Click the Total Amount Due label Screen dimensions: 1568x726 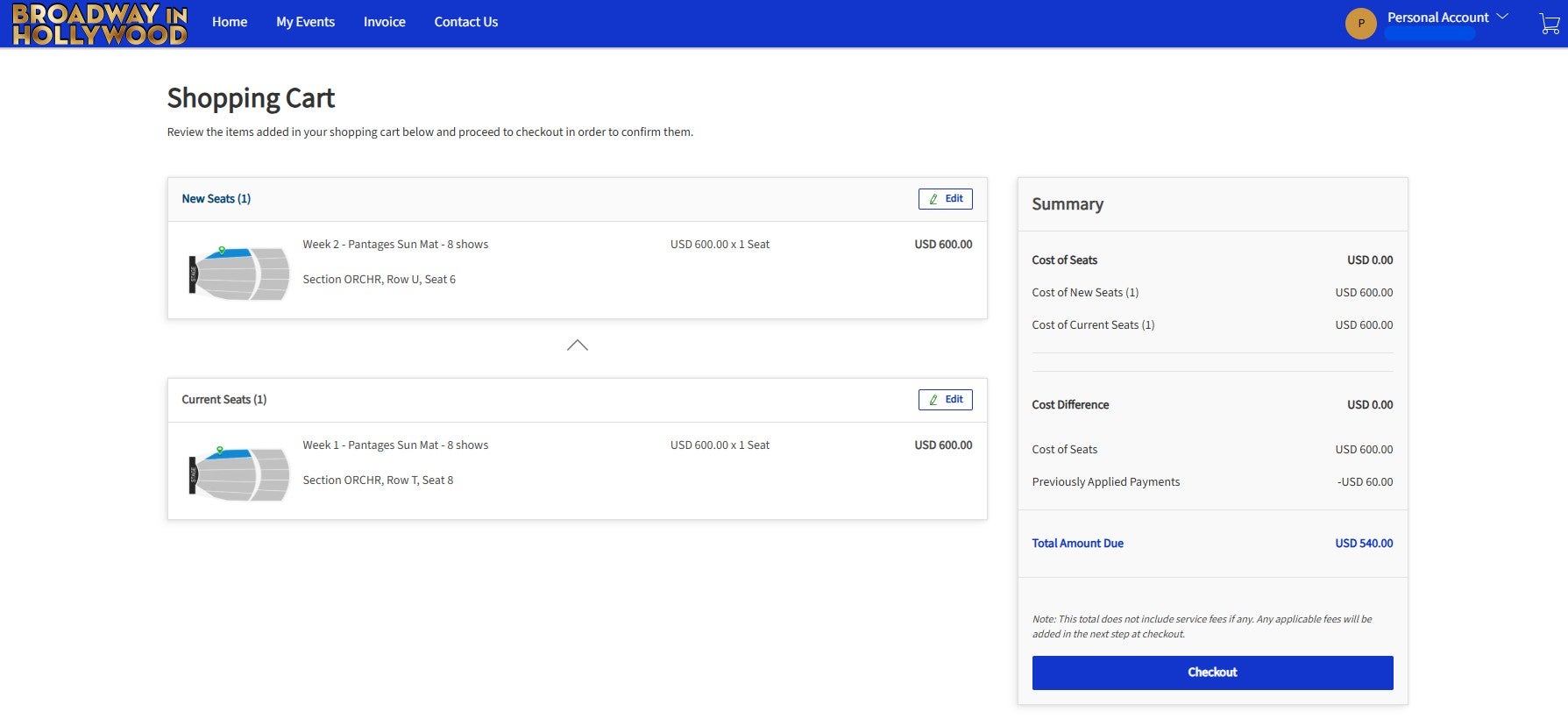point(1077,544)
